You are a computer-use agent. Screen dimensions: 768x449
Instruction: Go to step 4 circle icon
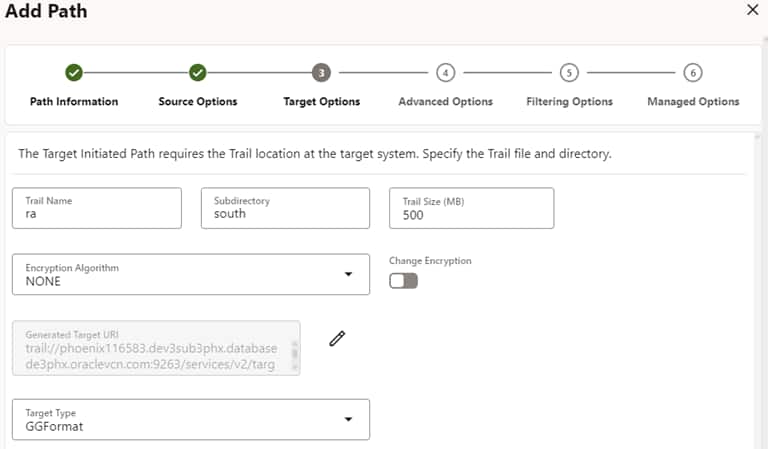[445, 72]
